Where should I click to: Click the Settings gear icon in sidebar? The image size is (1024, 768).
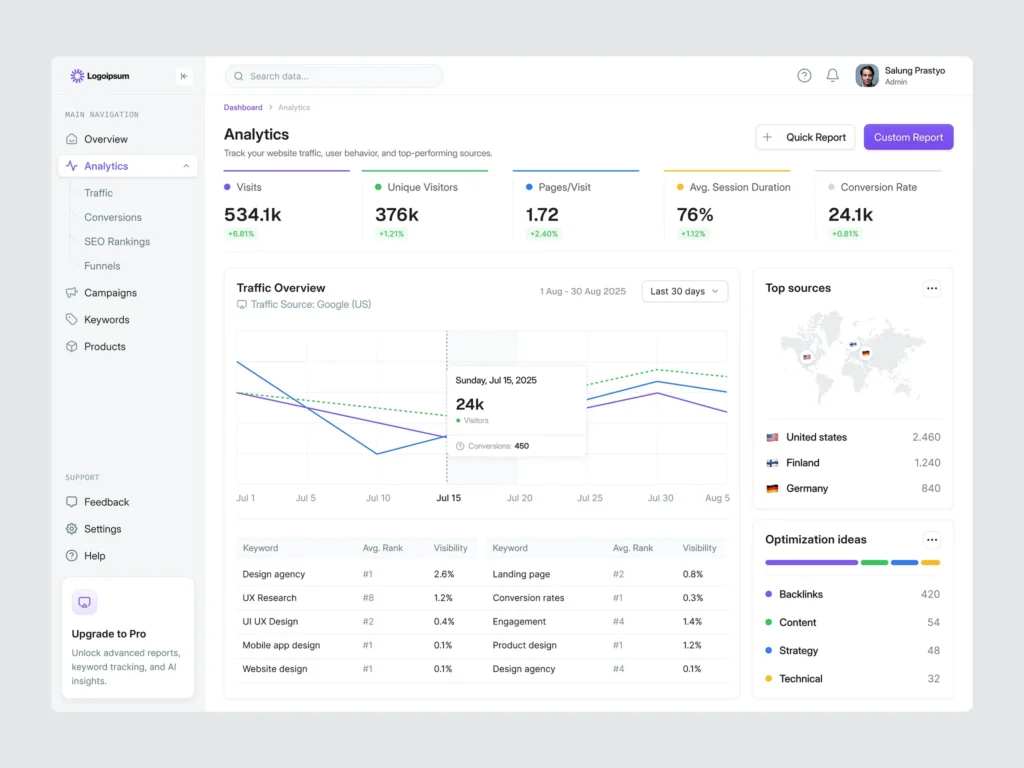pos(71,529)
